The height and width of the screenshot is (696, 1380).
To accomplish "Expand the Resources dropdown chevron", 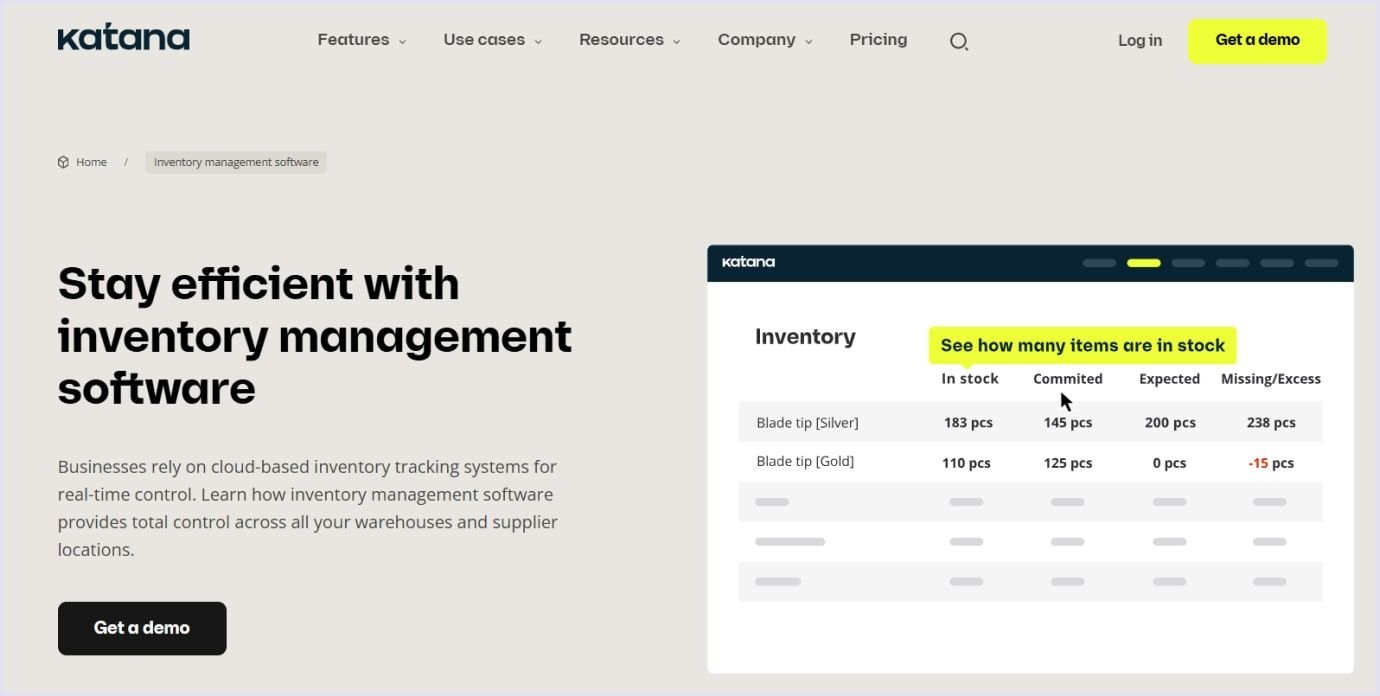I will 676,42.
